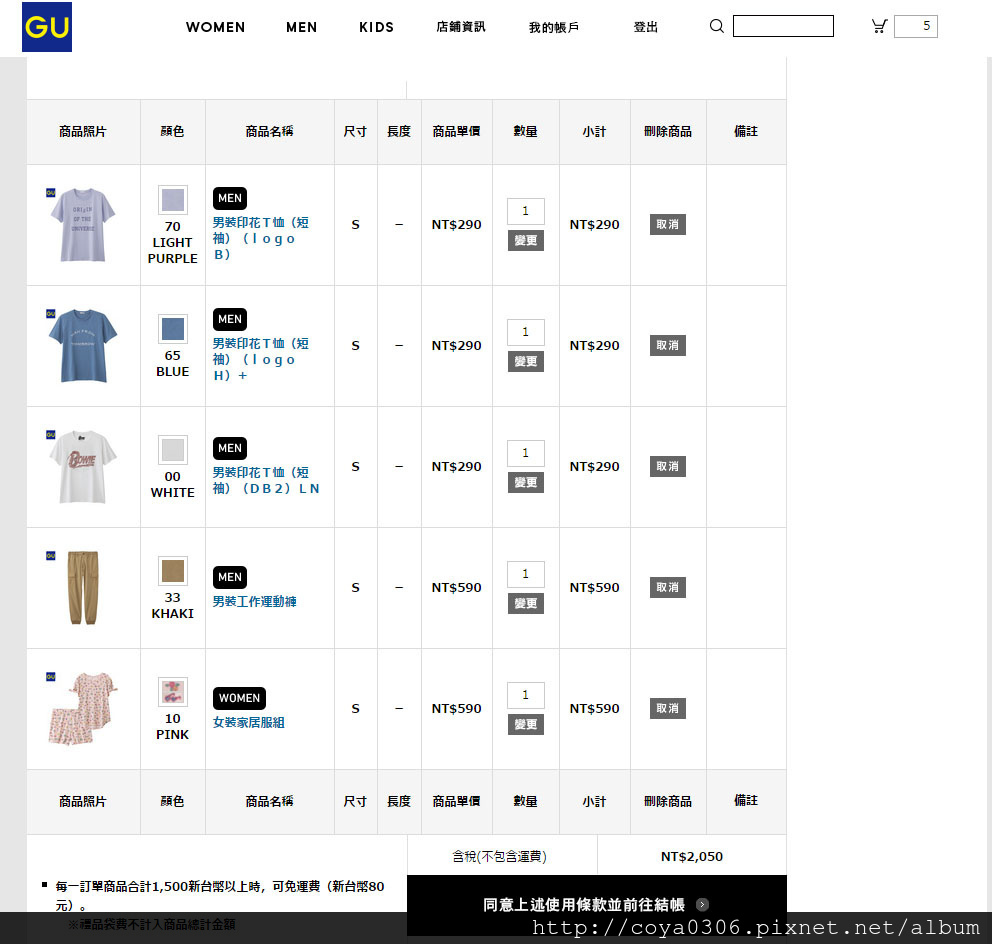Open the KIDS menu

coord(376,27)
